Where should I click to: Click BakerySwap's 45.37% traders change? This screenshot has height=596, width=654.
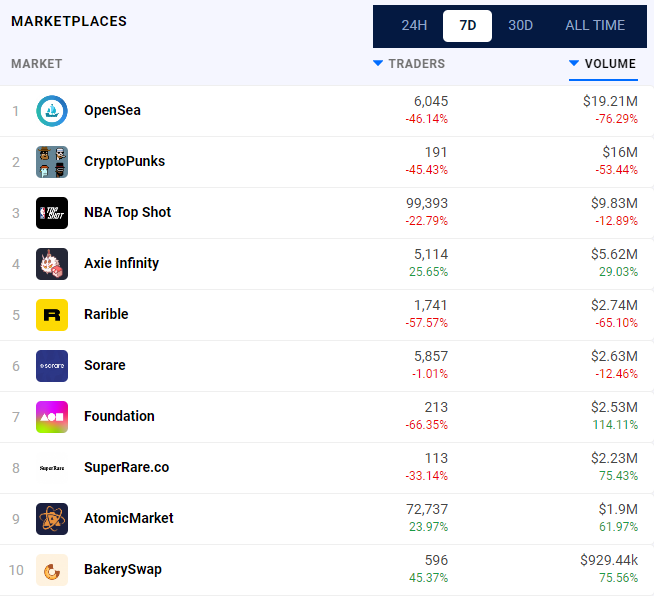point(428,578)
